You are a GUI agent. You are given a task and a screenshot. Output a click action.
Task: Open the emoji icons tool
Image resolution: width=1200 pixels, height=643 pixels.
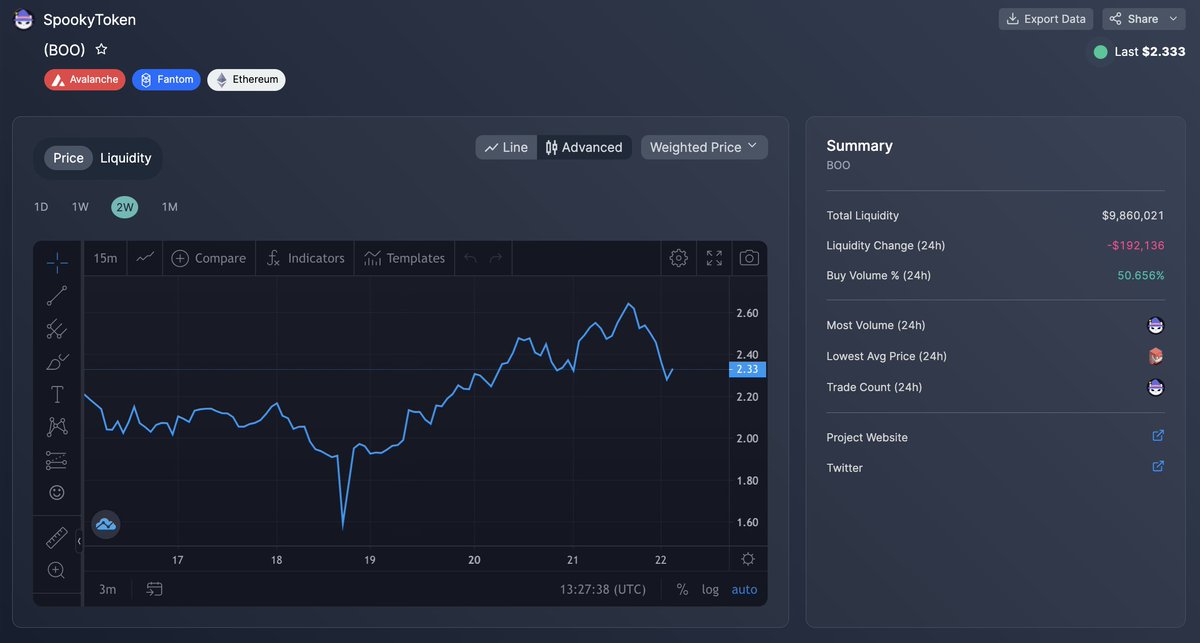click(57, 493)
